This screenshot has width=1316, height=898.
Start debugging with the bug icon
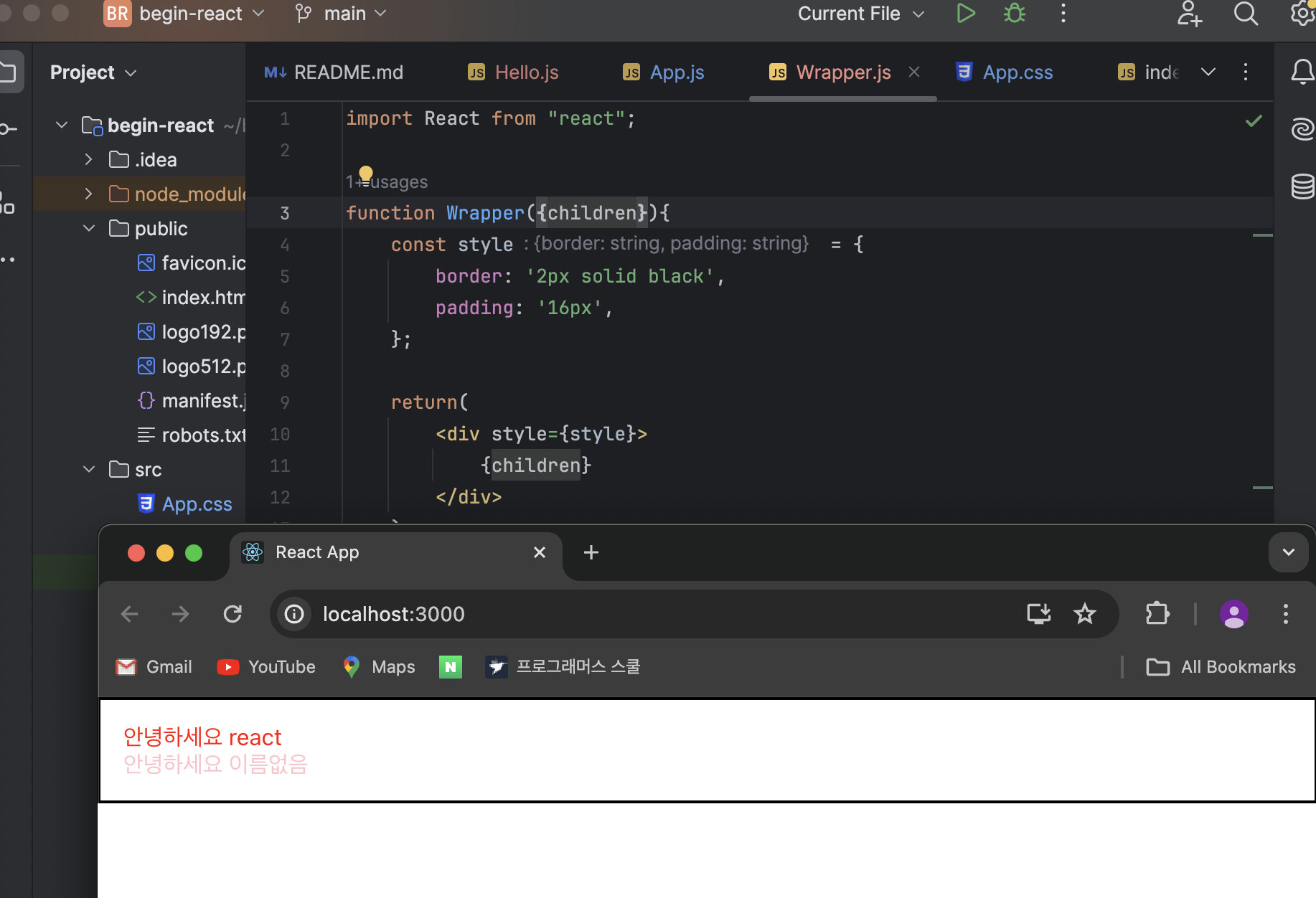(1015, 13)
